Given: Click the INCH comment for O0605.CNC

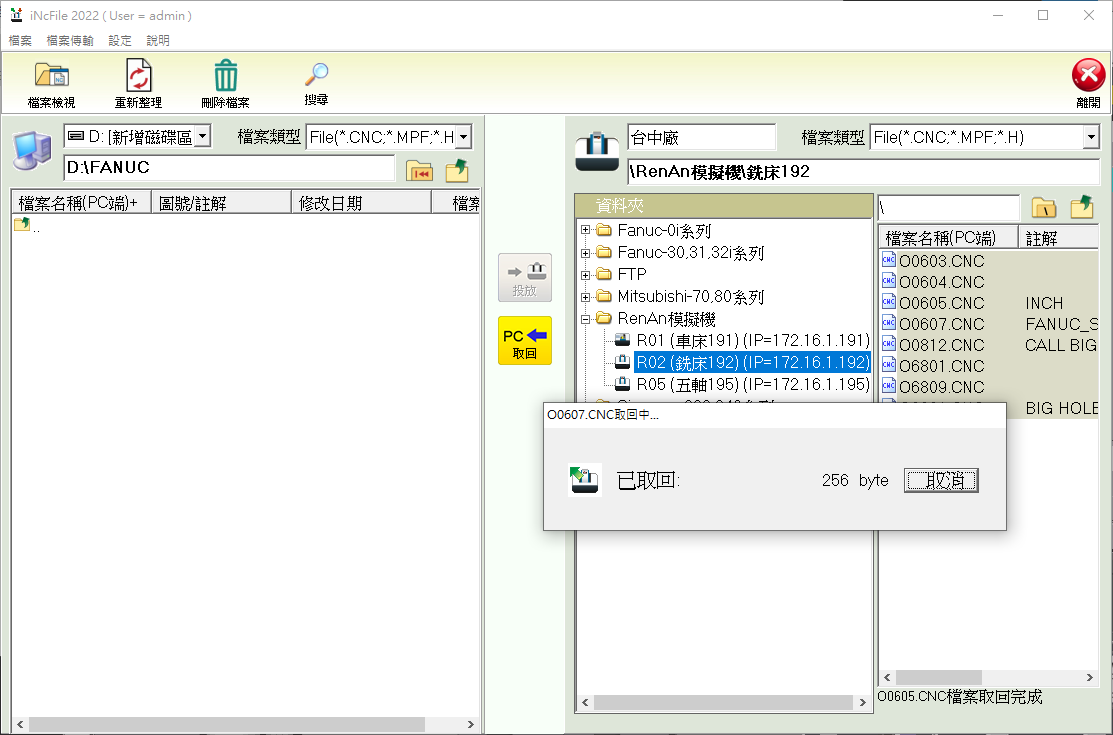Looking at the screenshot, I should click(1043, 303).
